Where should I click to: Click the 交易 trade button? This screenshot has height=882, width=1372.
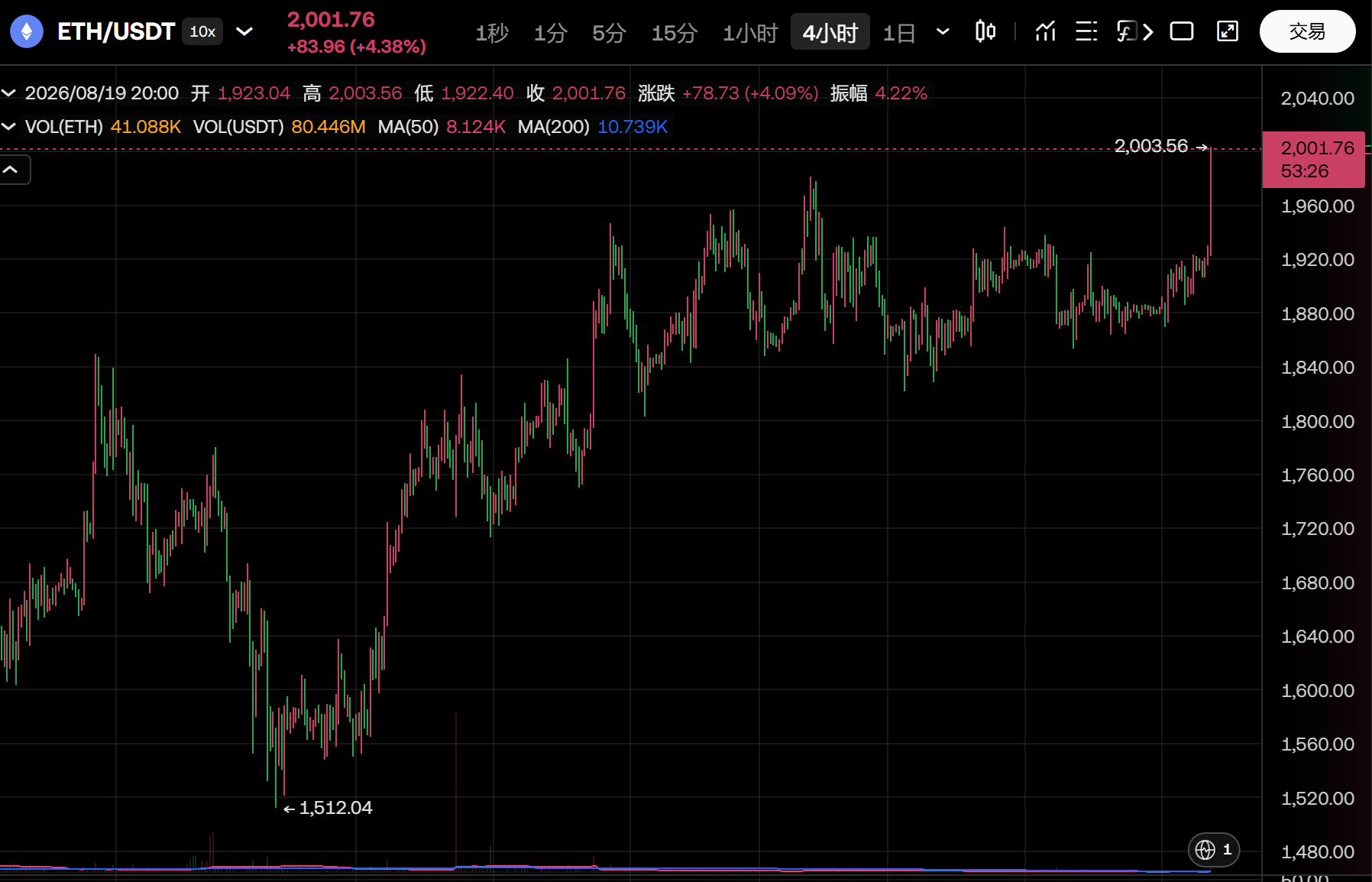1307,31
